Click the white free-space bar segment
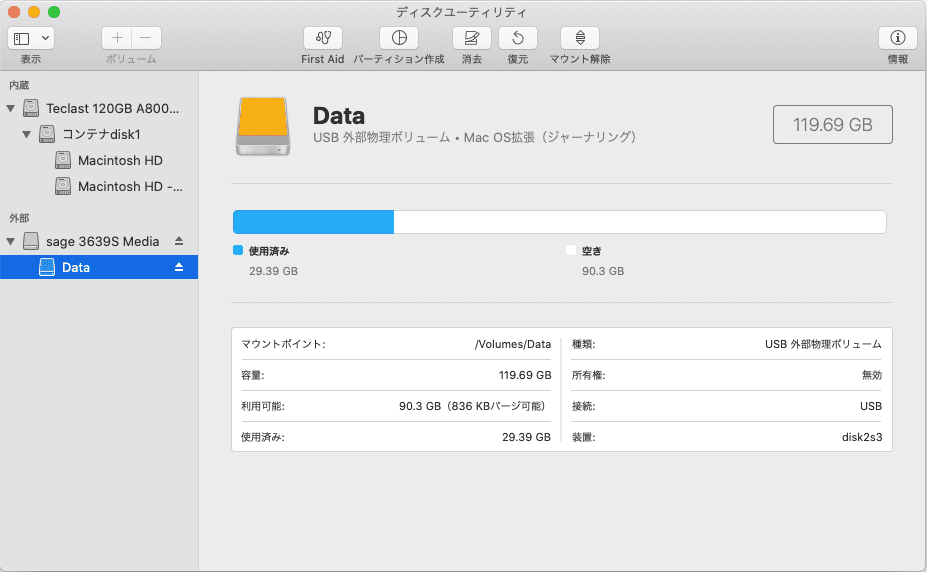The height and width of the screenshot is (572, 927). (x=640, y=222)
